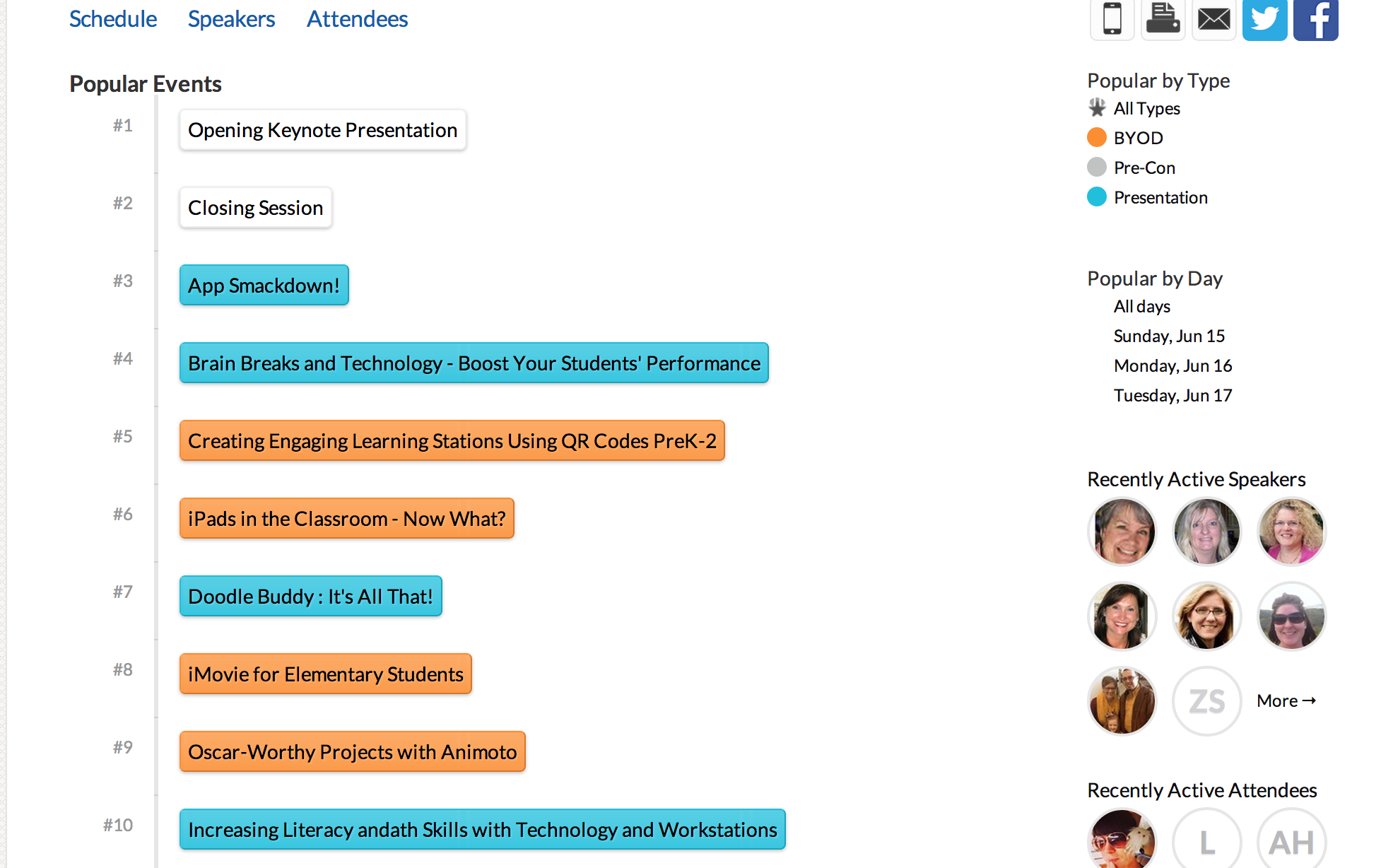This screenshot has width=1381, height=868.
Task: Switch to the Schedule tab
Action: (113, 19)
